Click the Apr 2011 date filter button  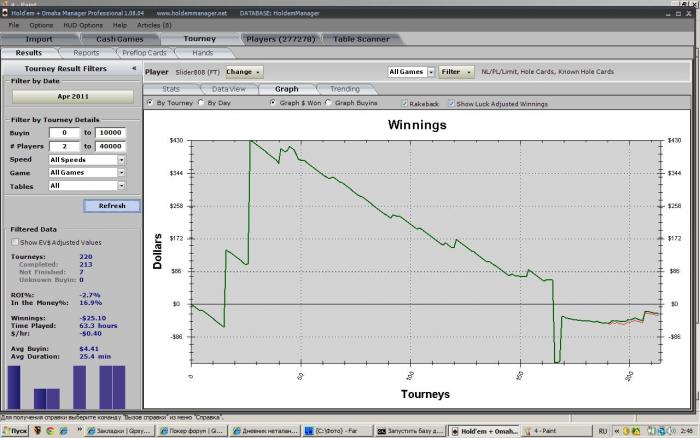(73, 96)
